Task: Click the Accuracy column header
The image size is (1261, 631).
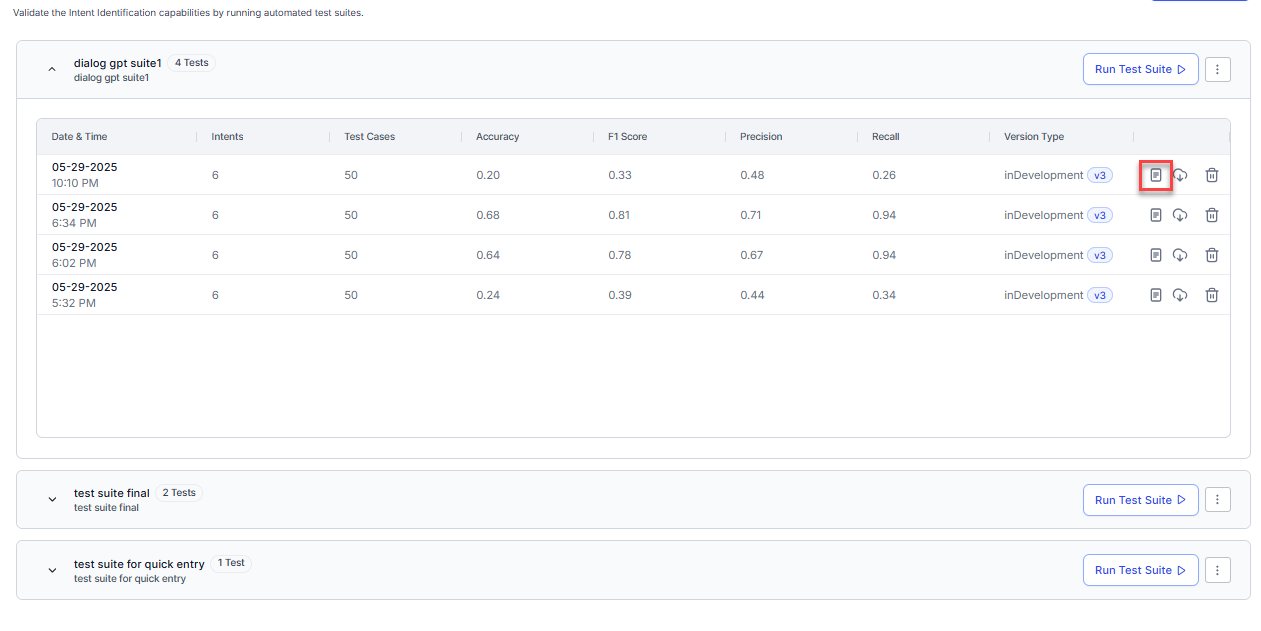Action: 497,136
